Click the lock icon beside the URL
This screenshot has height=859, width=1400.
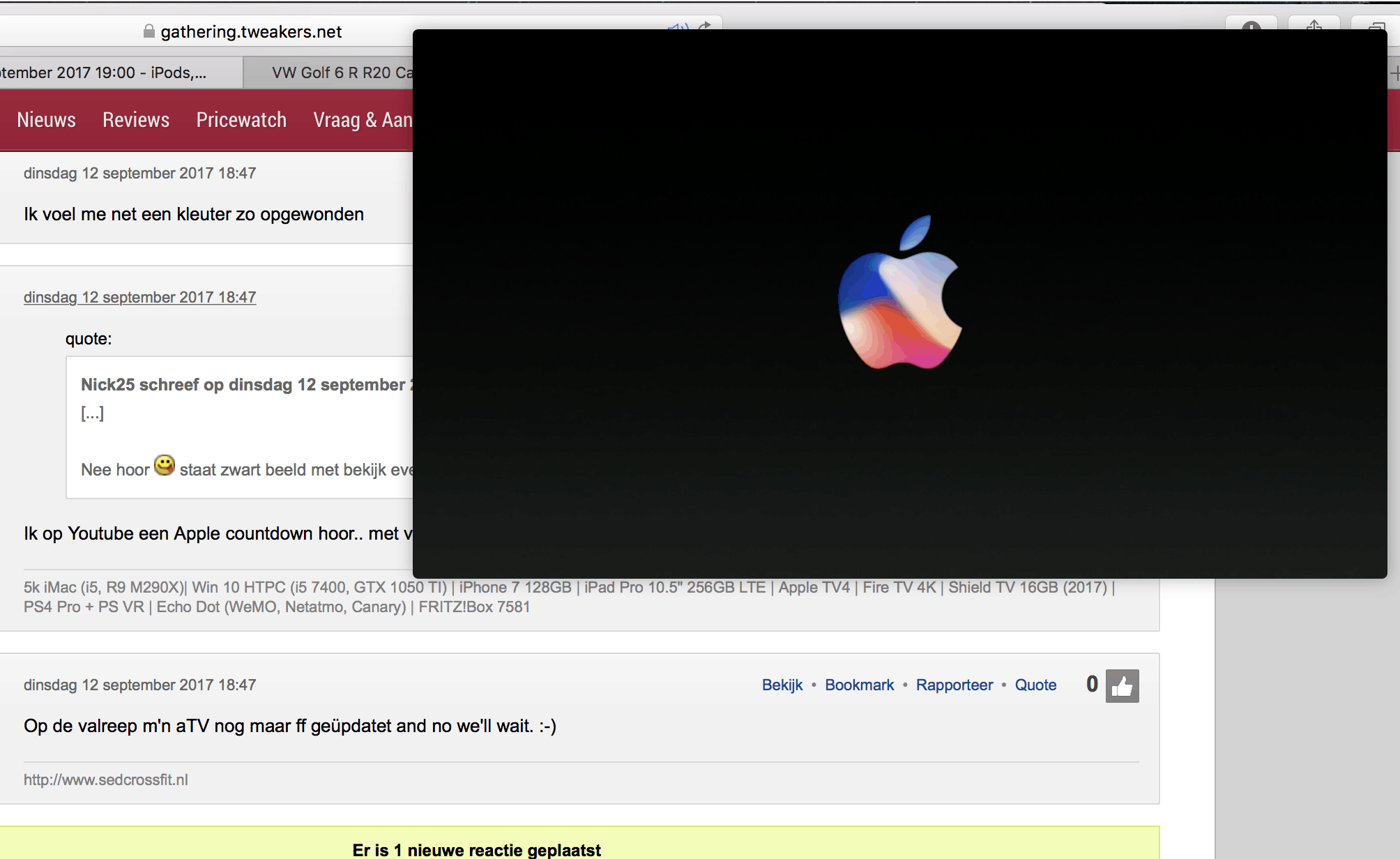[x=149, y=31]
